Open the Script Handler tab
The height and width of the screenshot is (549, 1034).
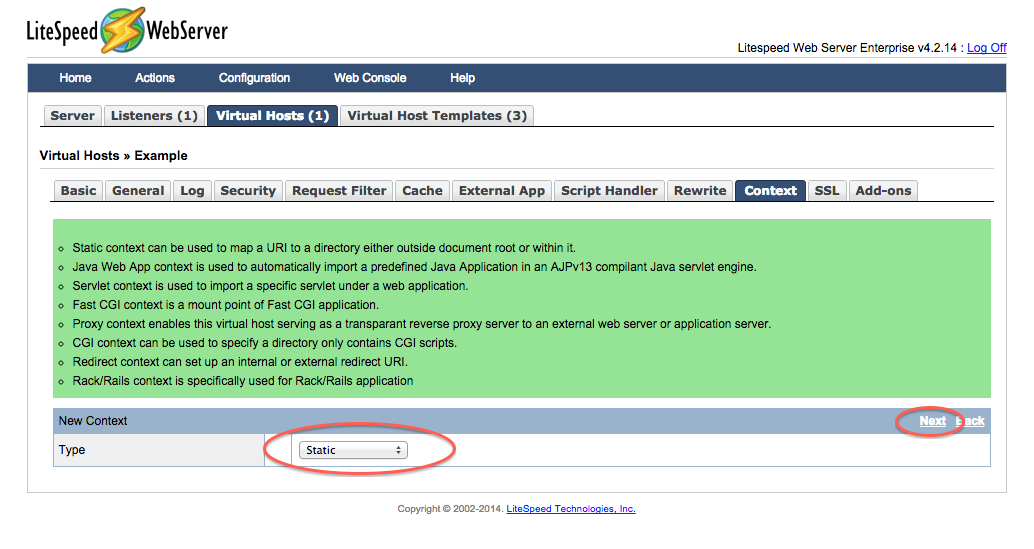(609, 190)
